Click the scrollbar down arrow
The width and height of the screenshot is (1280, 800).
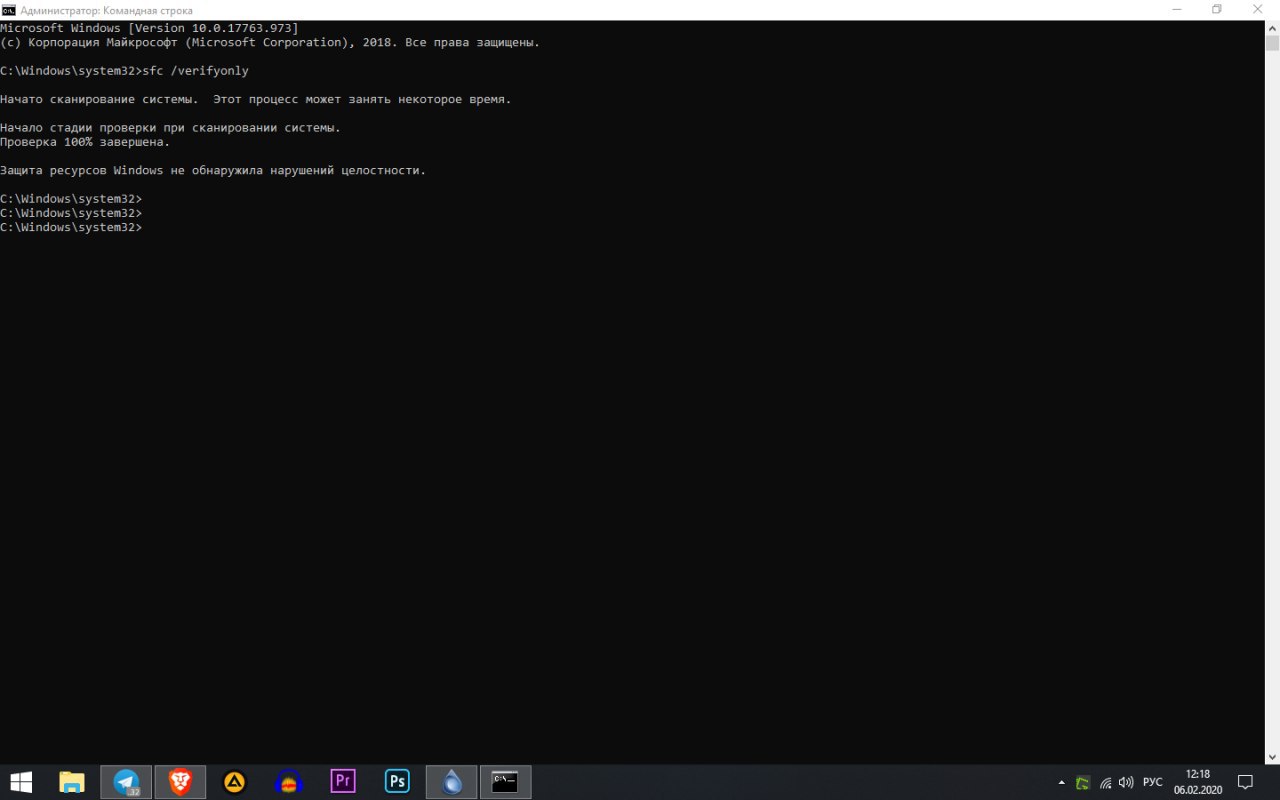[1272, 757]
